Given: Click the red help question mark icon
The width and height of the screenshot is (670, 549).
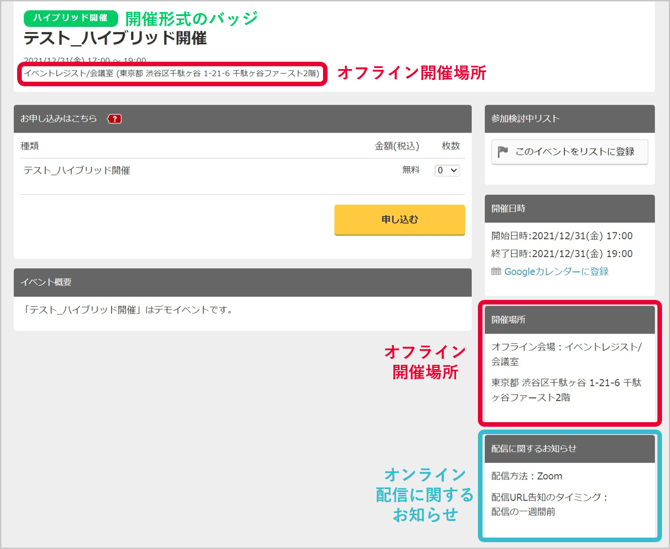Looking at the screenshot, I should pyautogui.click(x=114, y=119).
